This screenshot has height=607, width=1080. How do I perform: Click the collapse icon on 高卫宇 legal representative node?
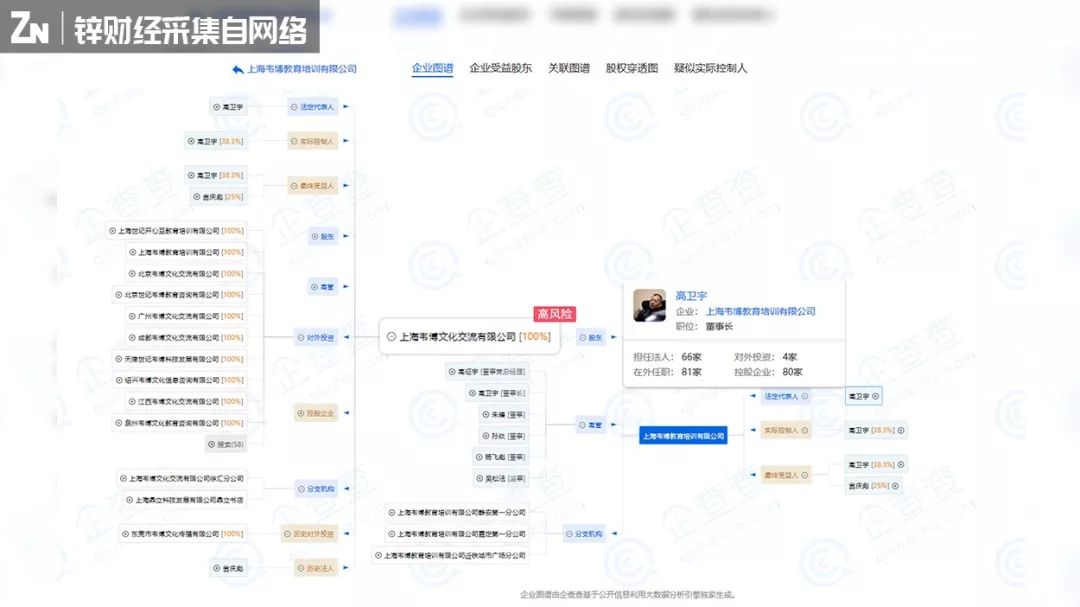click(x=875, y=396)
